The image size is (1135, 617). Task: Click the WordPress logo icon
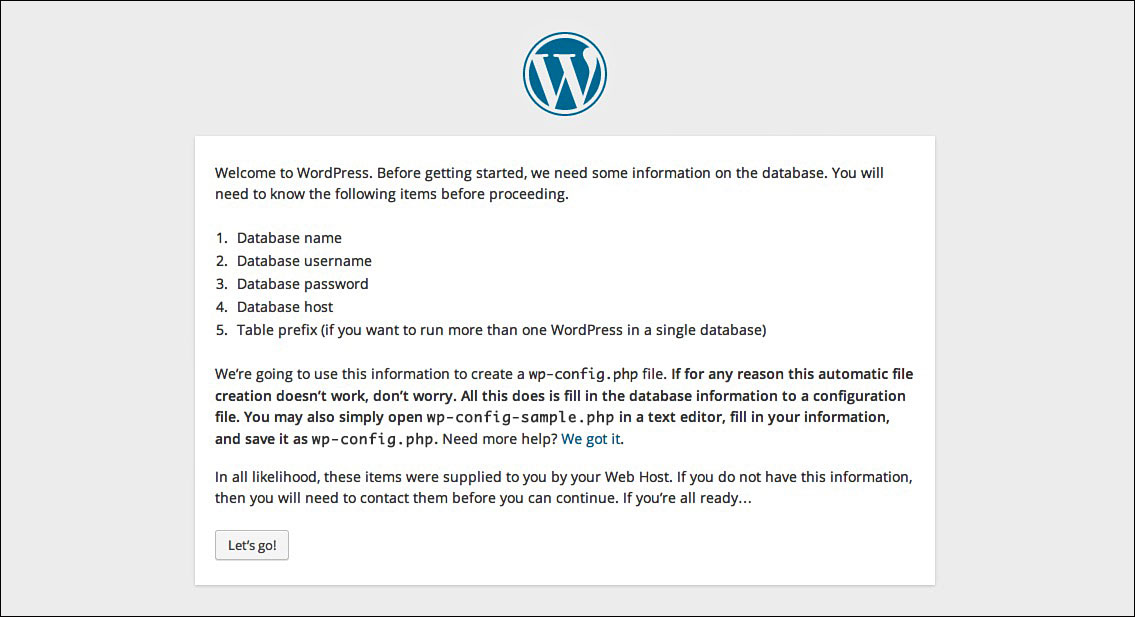[x=565, y=74]
